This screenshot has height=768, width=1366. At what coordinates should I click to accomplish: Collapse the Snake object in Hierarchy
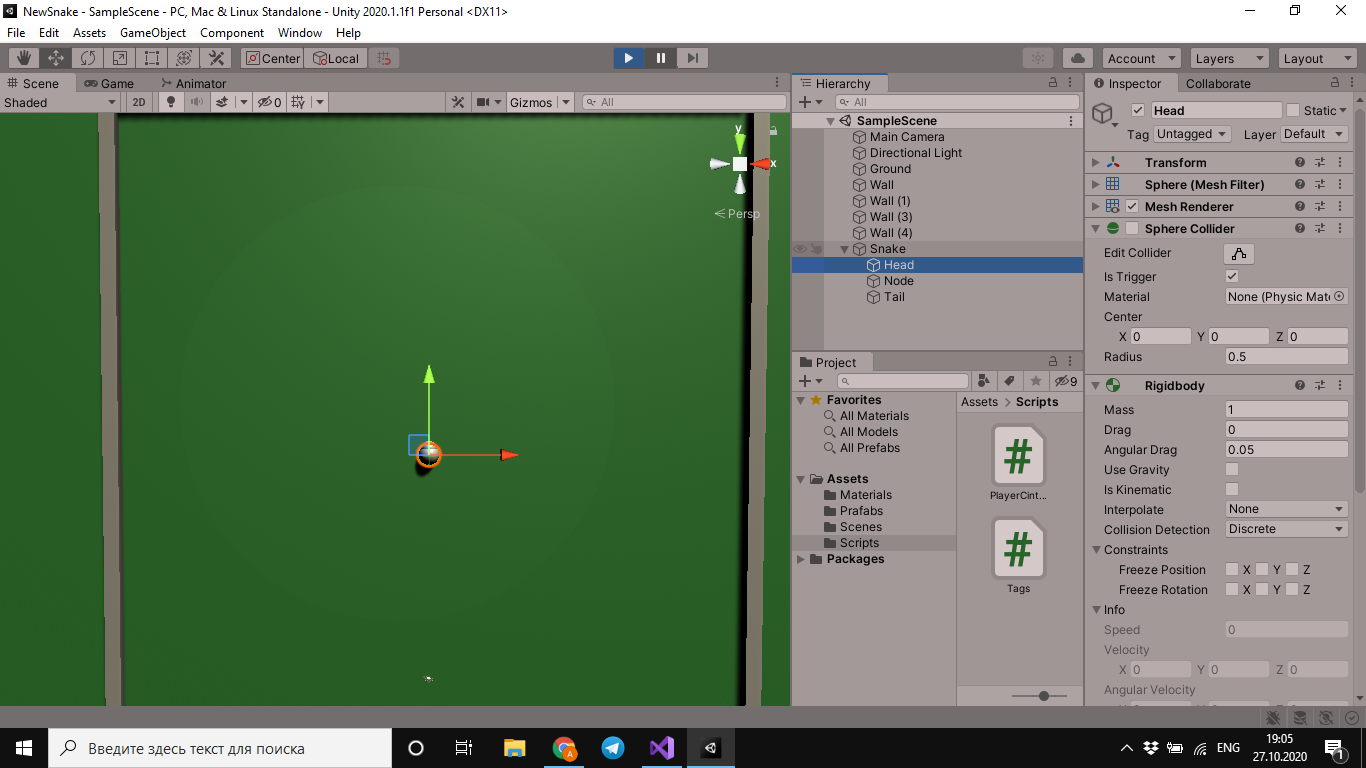tap(844, 249)
